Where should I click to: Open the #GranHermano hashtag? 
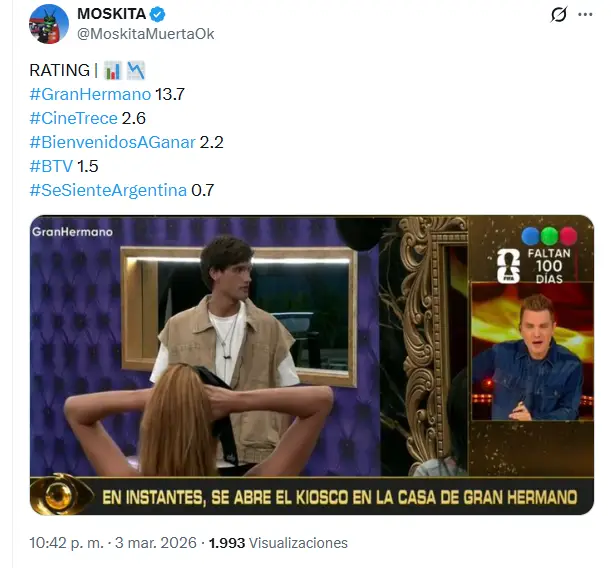[x=90, y=94]
